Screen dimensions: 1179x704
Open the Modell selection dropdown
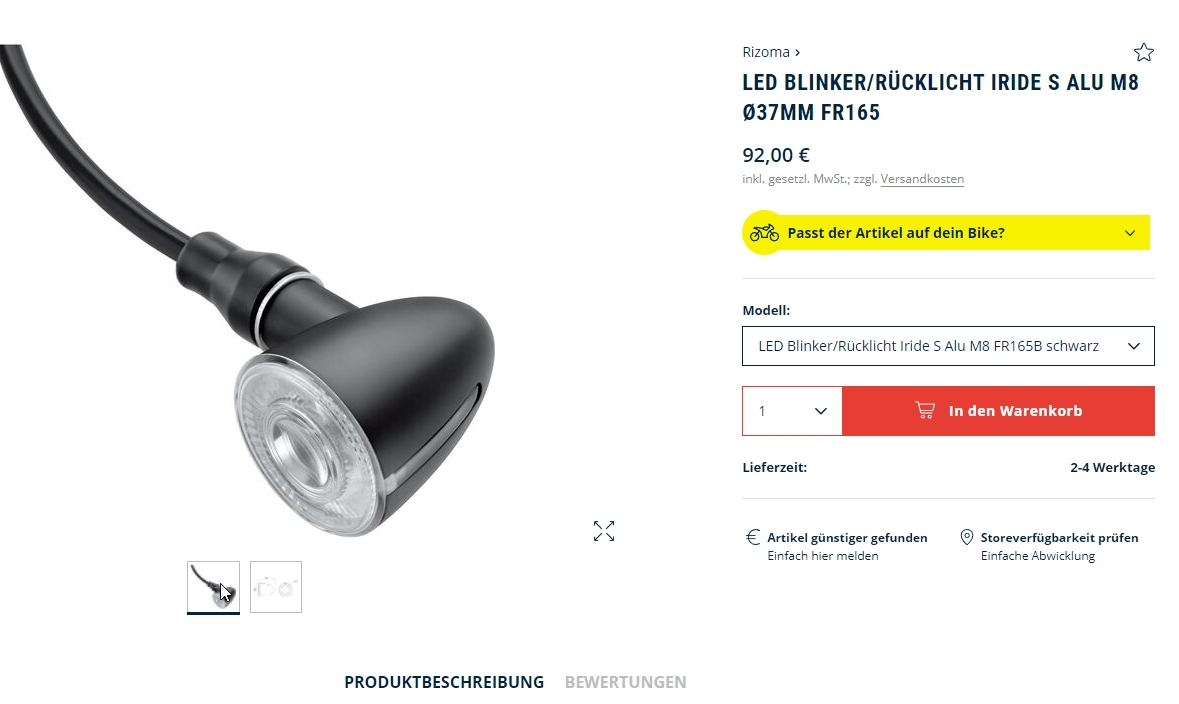[948, 346]
